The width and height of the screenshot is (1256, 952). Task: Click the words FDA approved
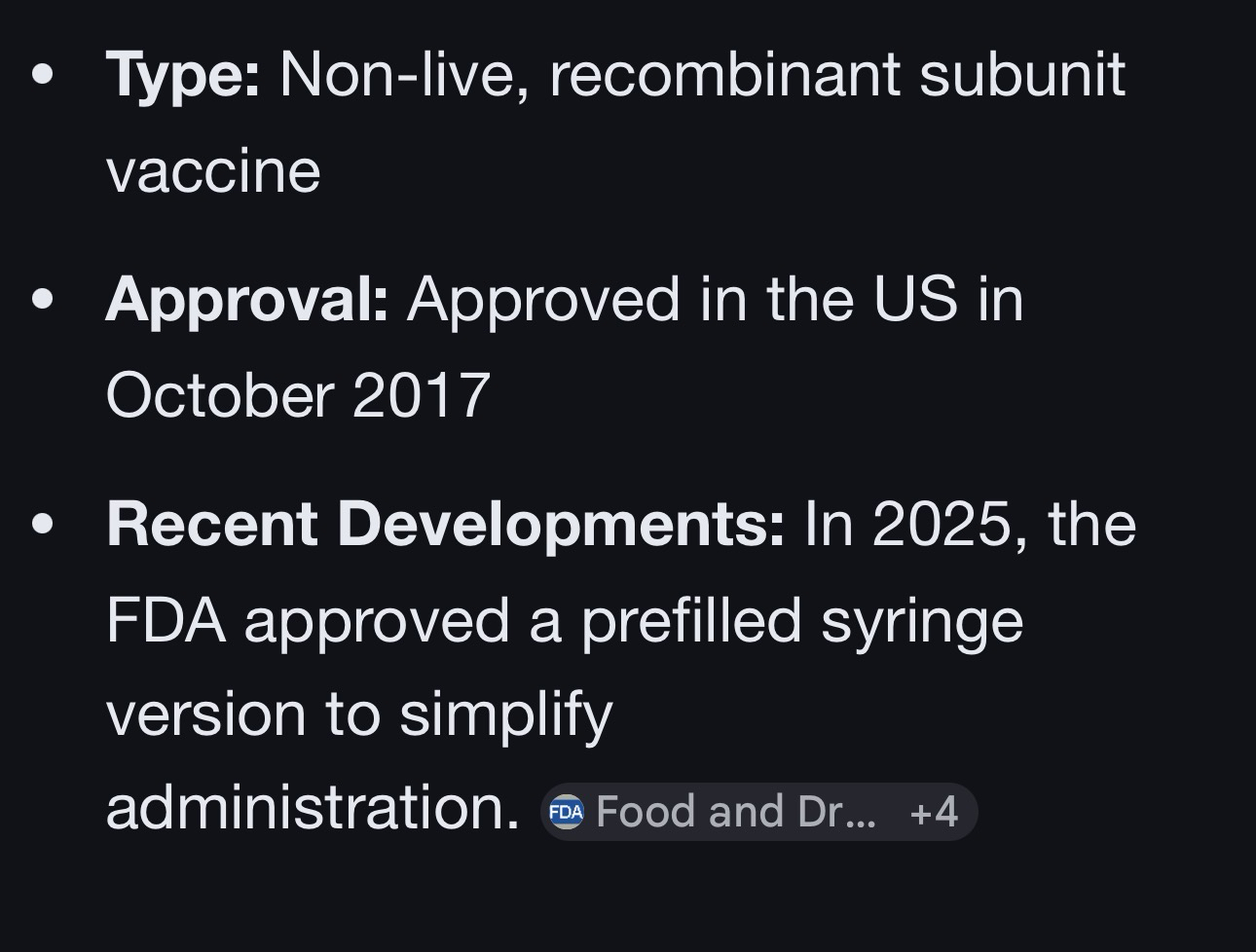[x=308, y=619]
